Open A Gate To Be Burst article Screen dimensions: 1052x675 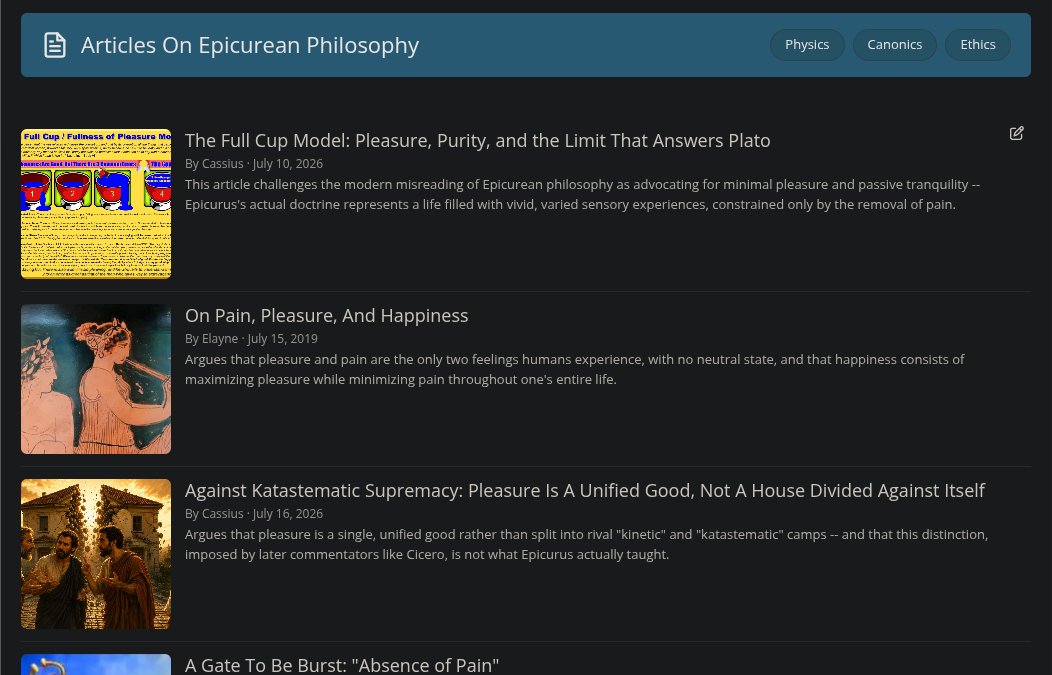click(341, 666)
